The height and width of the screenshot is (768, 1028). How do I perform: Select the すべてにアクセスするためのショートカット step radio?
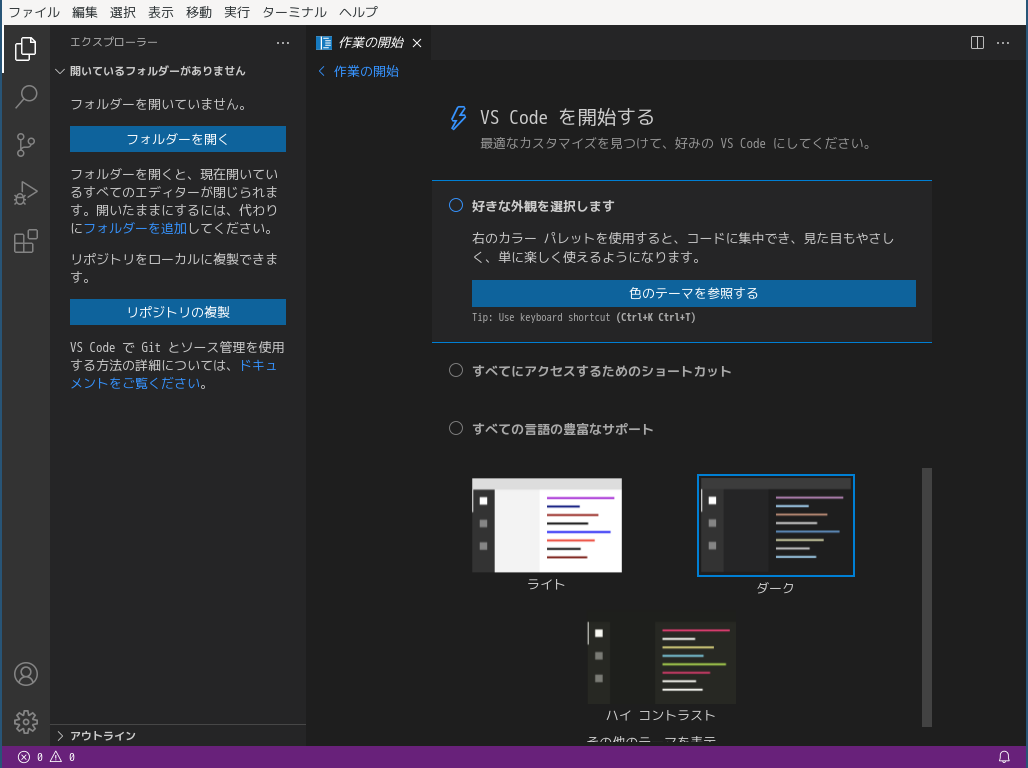click(x=456, y=371)
